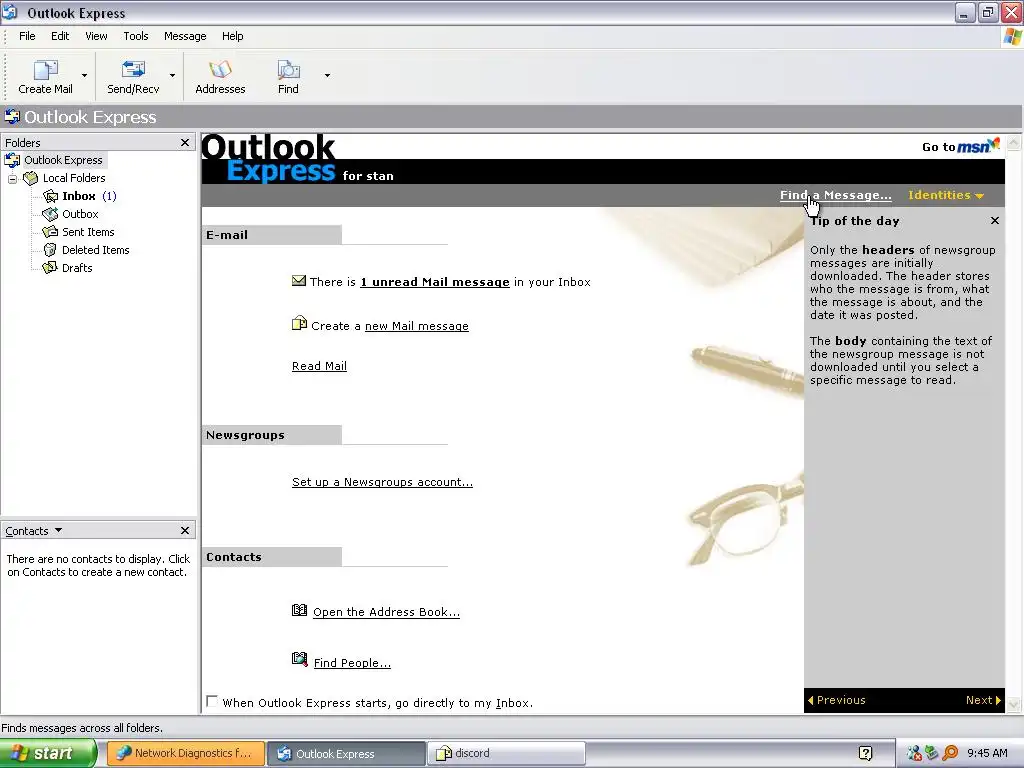Open Addresses from the toolbar

click(x=220, y=77)
